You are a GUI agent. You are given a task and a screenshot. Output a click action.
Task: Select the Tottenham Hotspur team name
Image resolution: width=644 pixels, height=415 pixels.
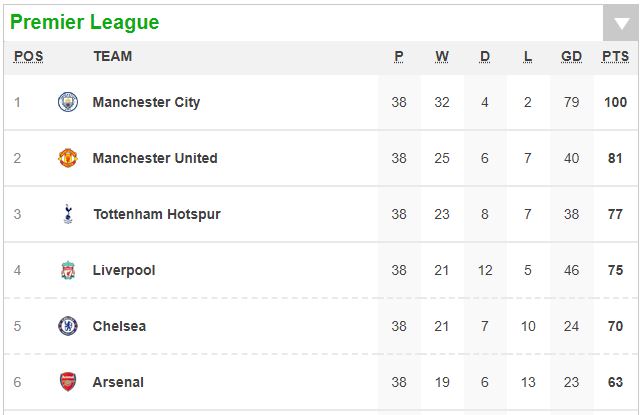pyautogui.click(x=157, y=214)
